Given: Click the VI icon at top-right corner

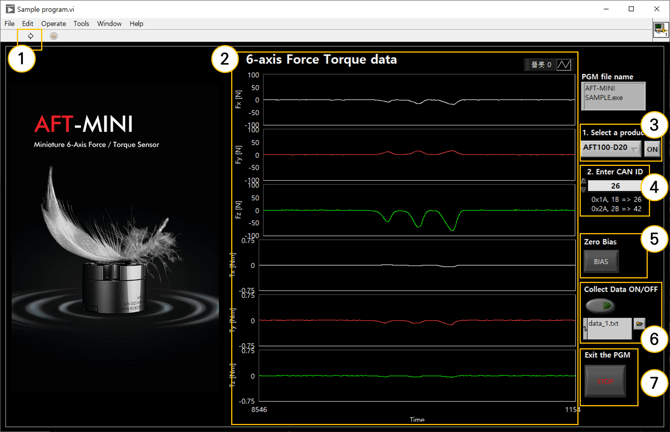Looking at the screenshot, I should pyautogui.click(x=659, y=28).
